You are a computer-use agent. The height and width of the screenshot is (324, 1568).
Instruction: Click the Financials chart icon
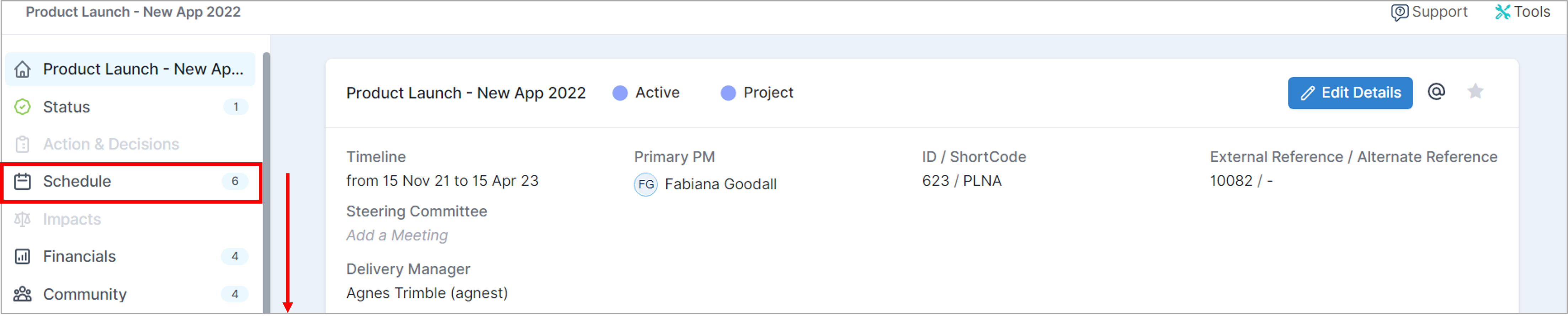(x=22, y=256)
